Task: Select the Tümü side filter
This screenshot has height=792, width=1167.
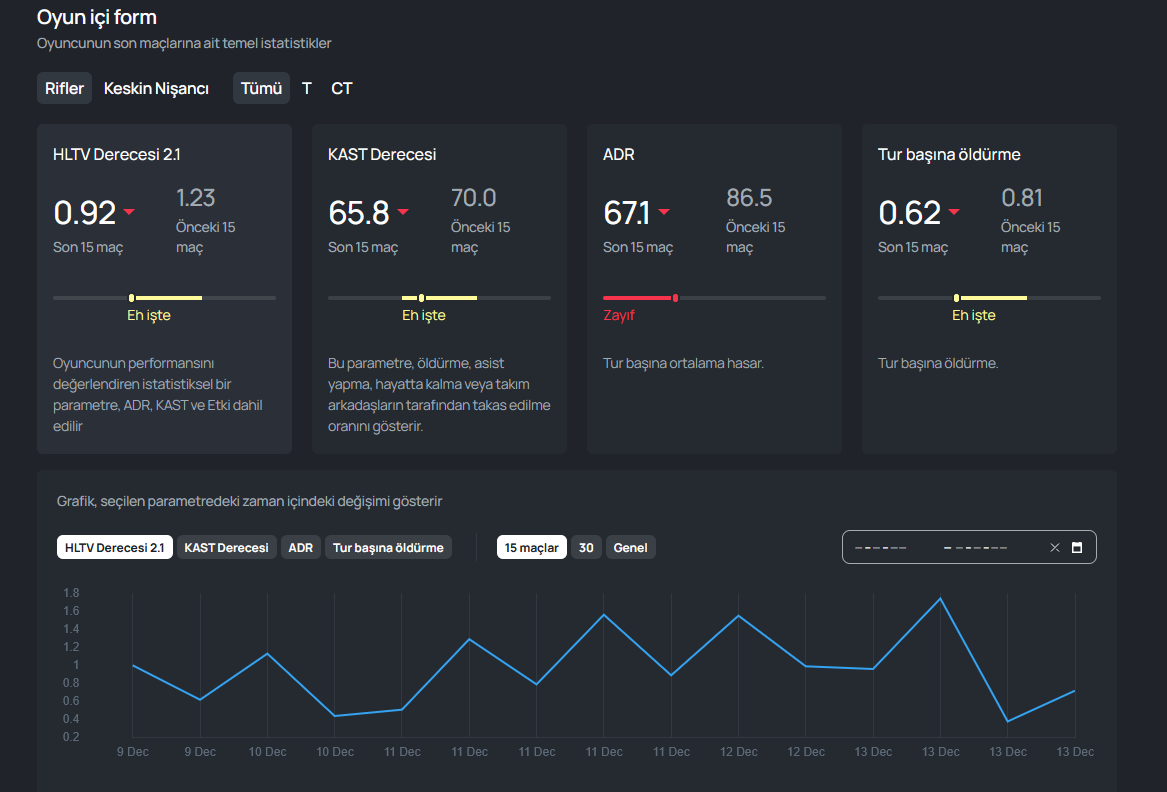Action: pos(261,88)
